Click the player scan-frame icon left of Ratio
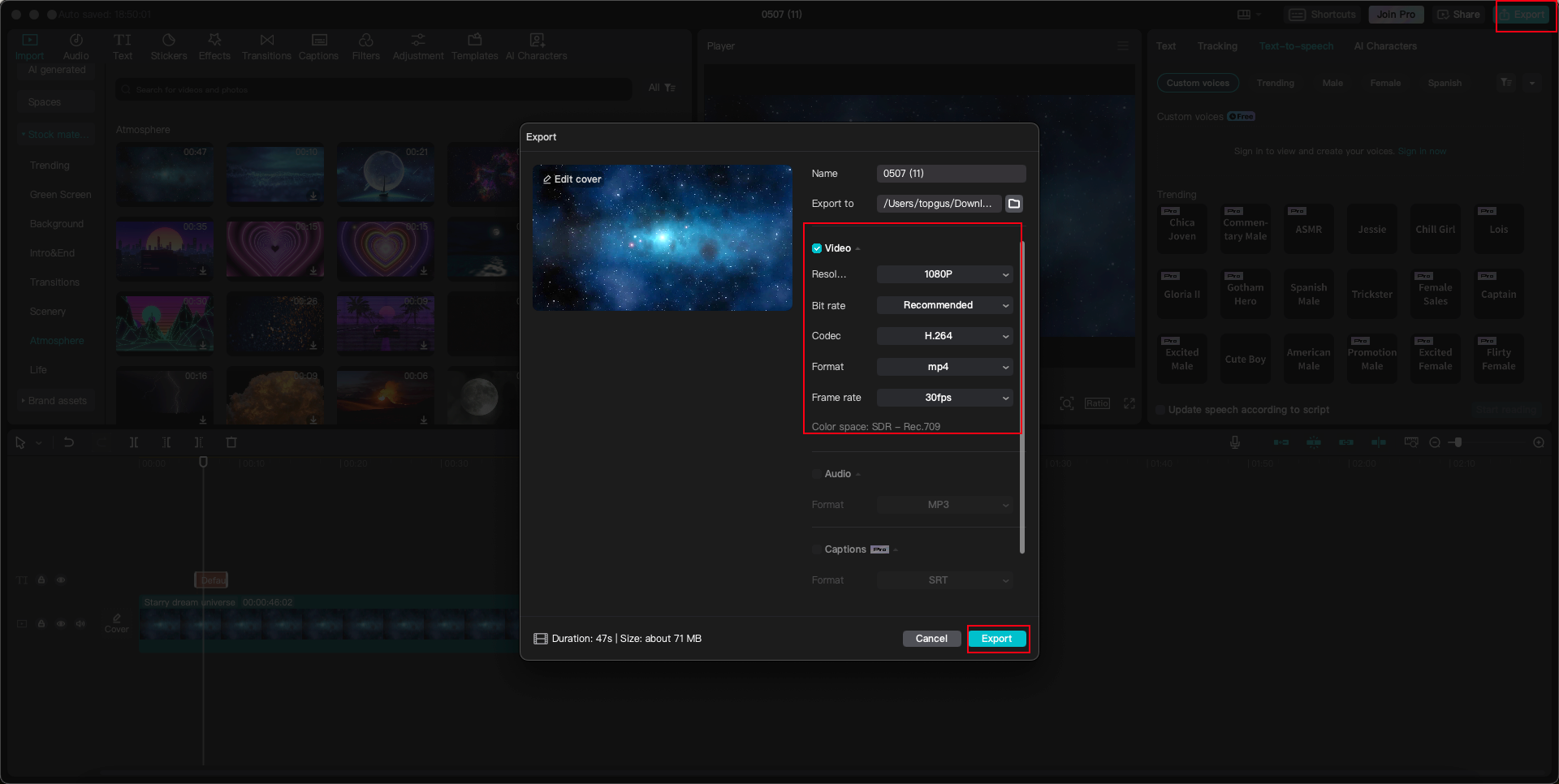Image resolution: width=1559 pixels, height=784 pixels. tap(1067, 403)
